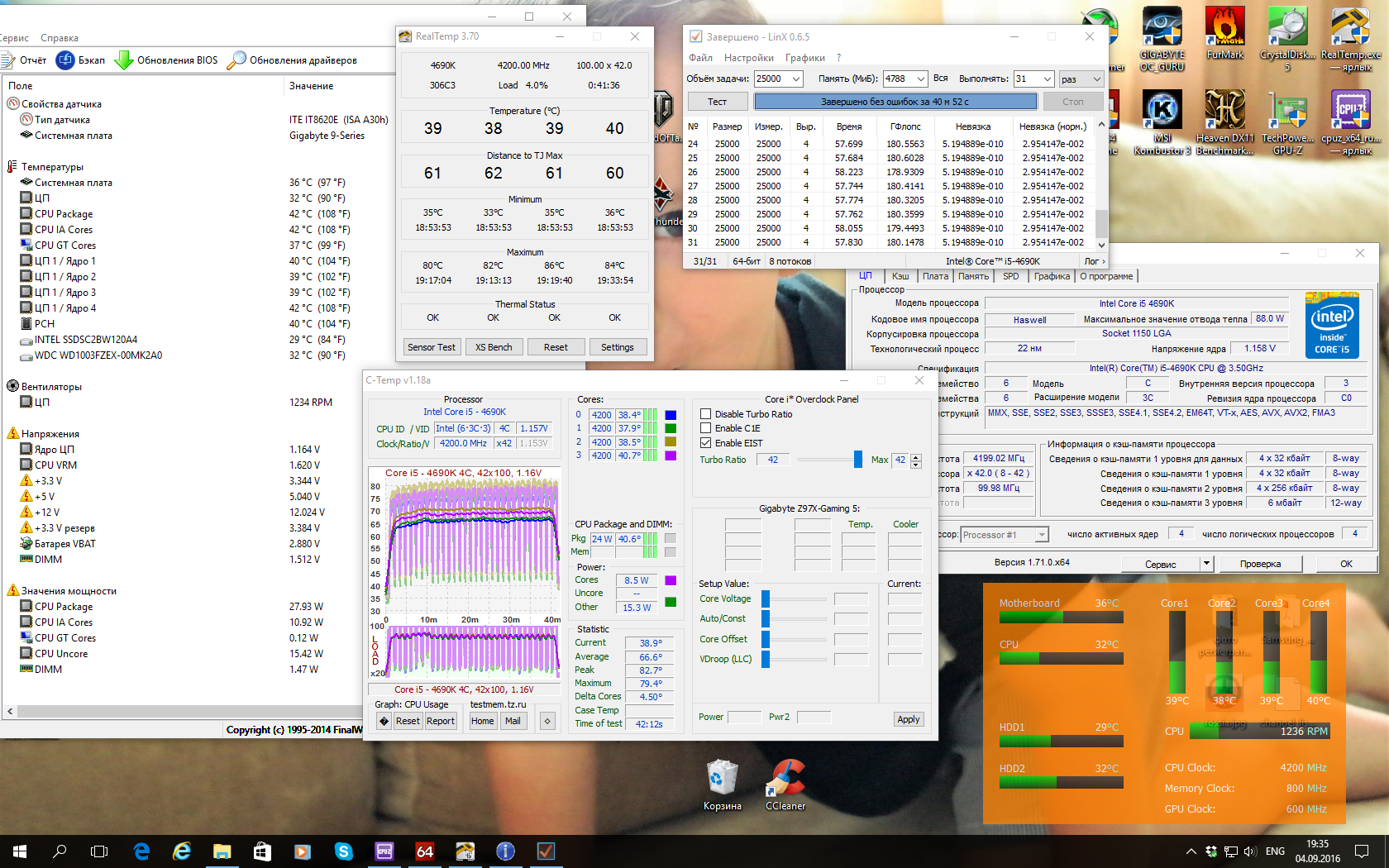Check the Disable Turbo Ratio checkbox
This screenshot has height=868, width=1389.
[x=705, y=414]
